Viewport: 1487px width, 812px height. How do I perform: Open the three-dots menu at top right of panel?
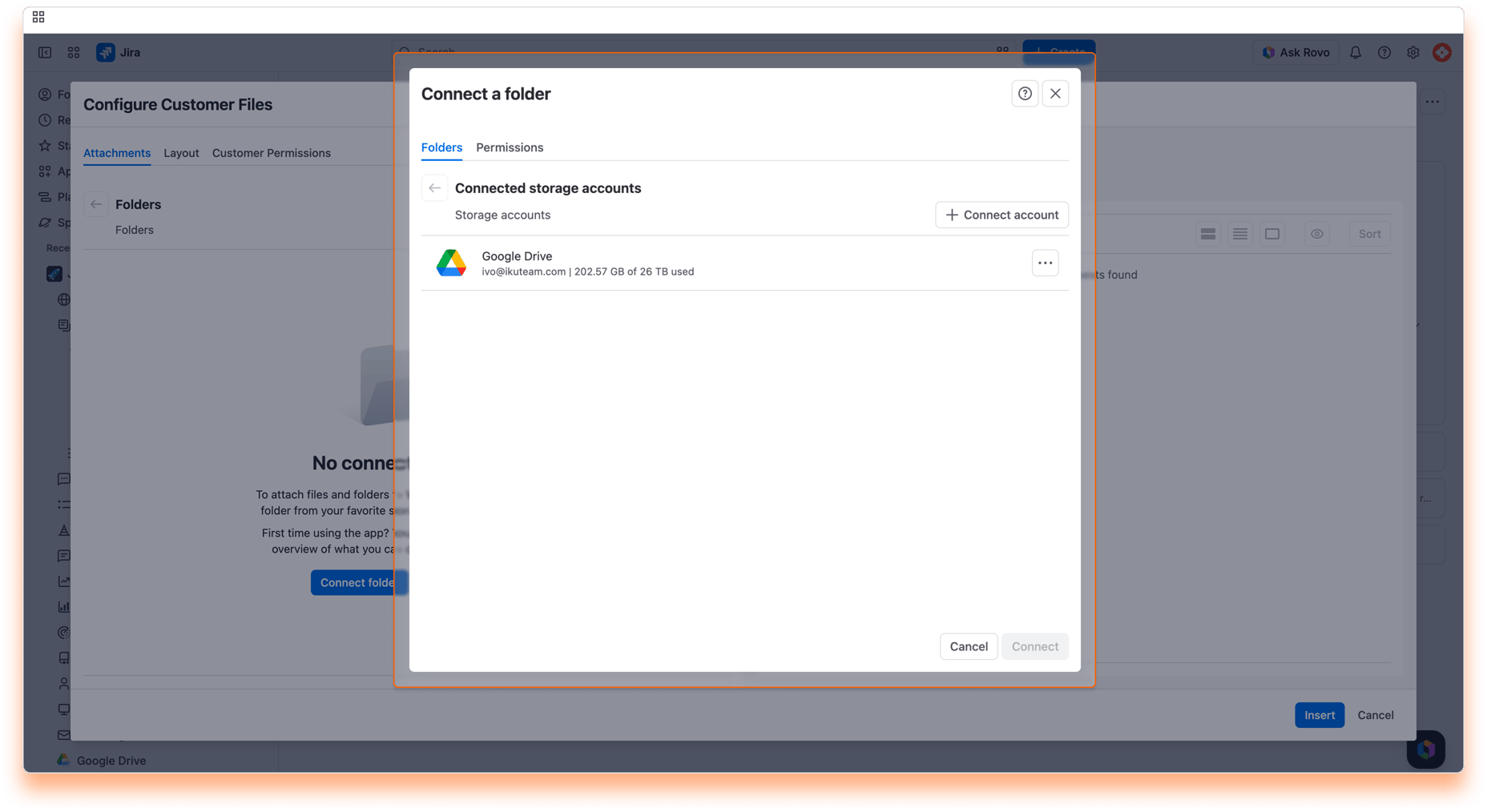pos(1432,102)
